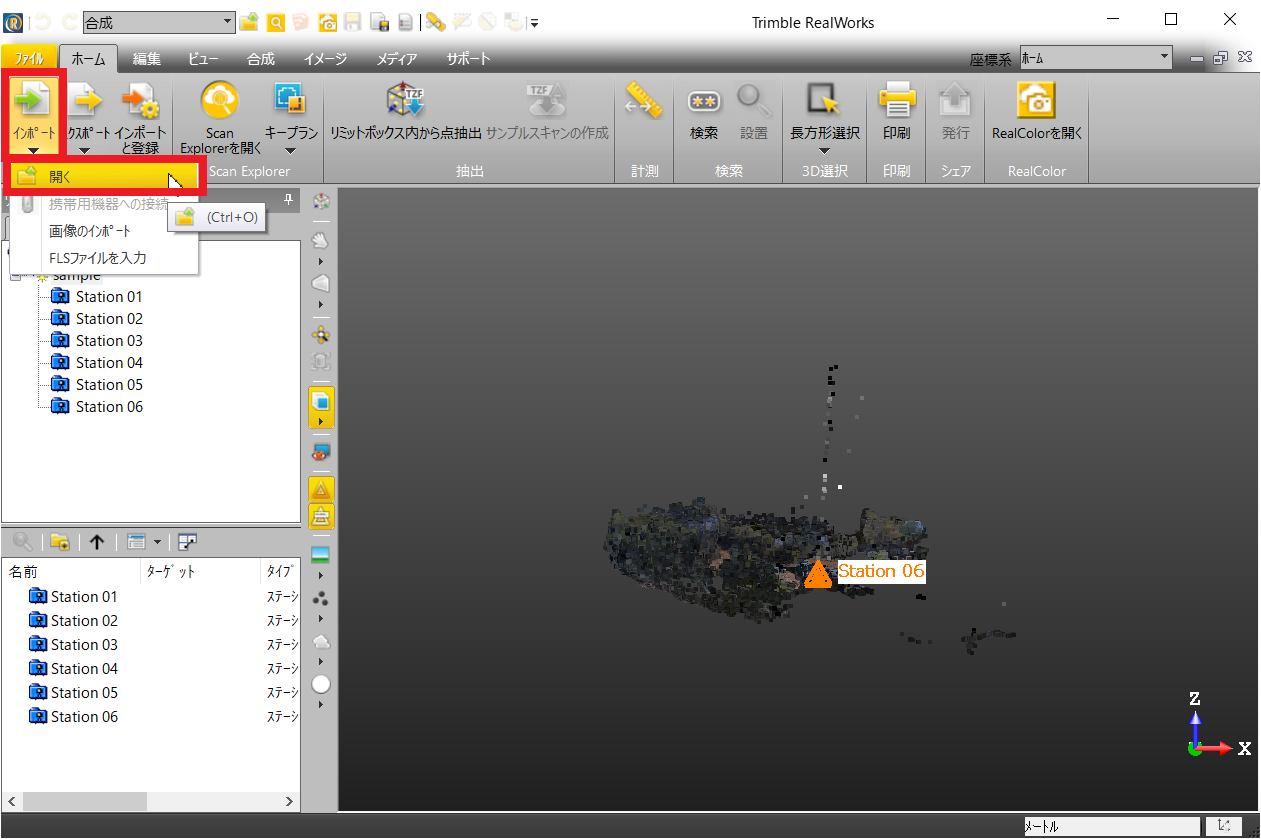Open the 合成 mode combo box

pos(158,22)
